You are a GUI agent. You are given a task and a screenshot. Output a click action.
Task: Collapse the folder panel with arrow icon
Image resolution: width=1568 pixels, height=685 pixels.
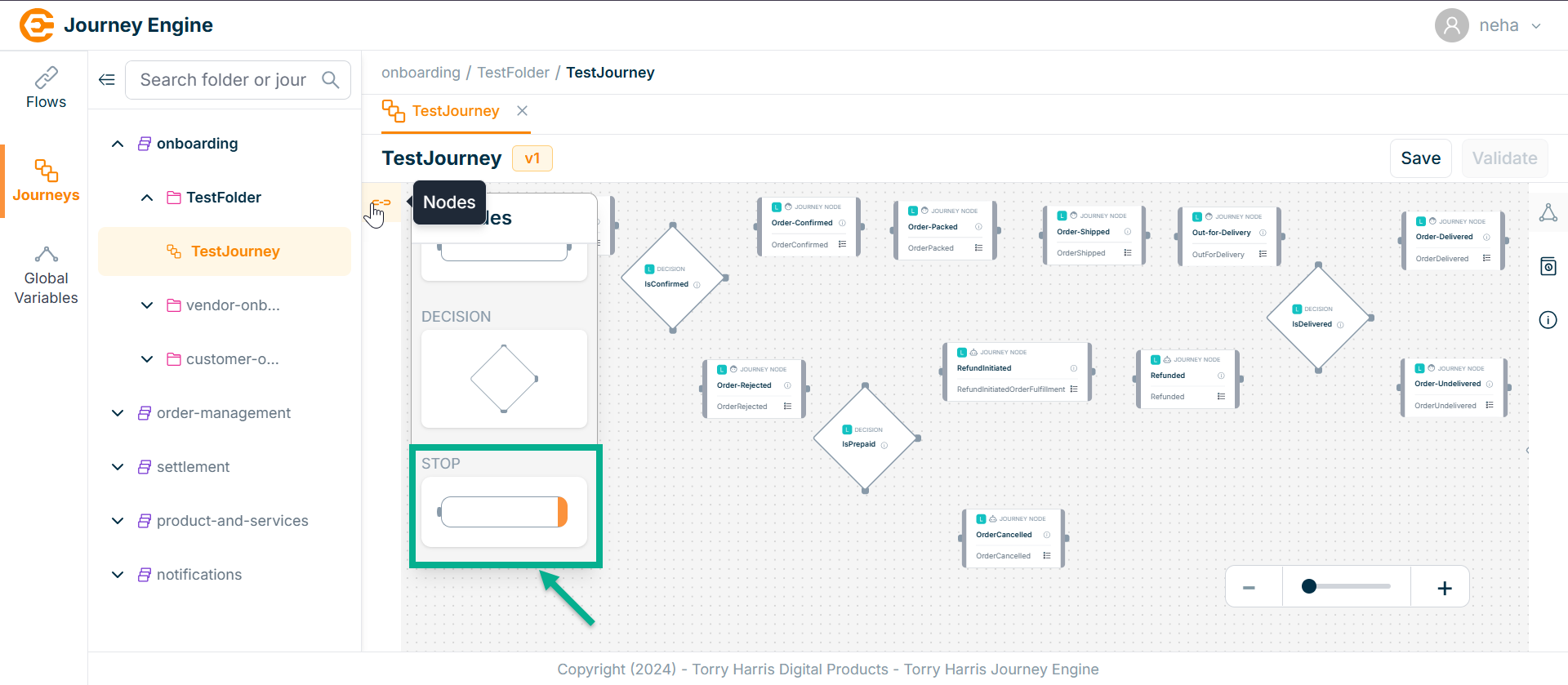[x=107, y=80]
